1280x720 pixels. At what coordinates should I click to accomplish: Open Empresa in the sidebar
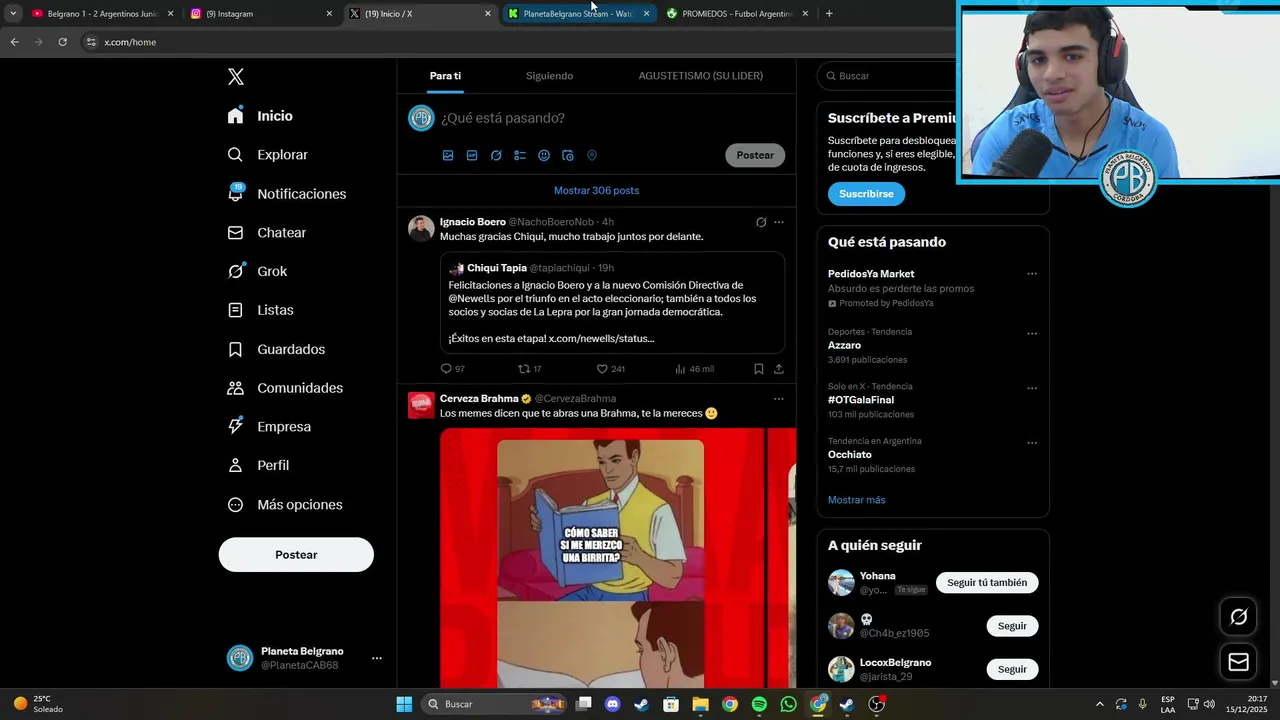tap(269, 426)
